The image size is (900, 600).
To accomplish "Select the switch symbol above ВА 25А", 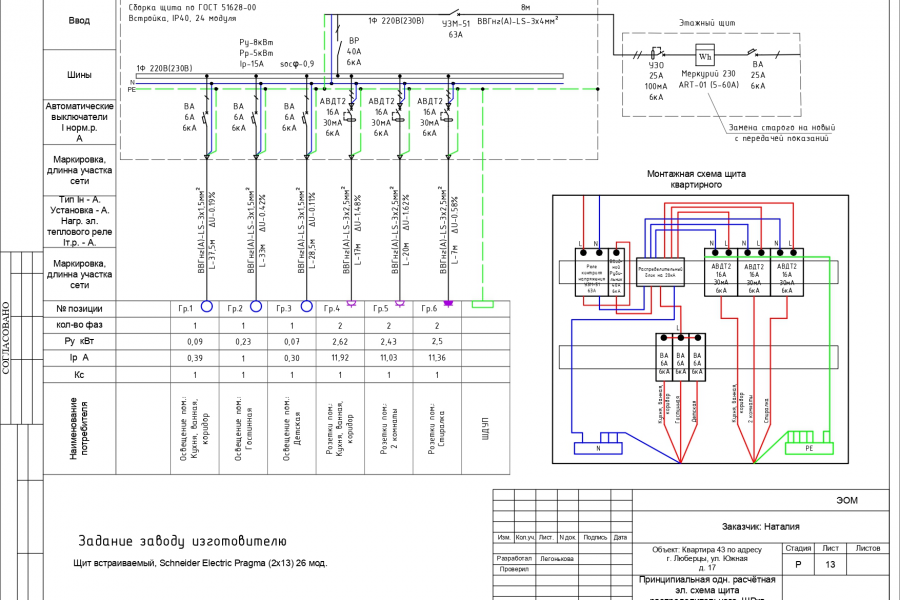I will click(753, 53).
